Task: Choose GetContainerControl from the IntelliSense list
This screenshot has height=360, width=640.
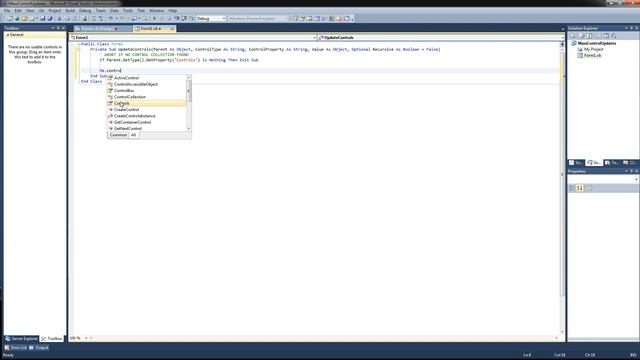Action: (133, 122)
